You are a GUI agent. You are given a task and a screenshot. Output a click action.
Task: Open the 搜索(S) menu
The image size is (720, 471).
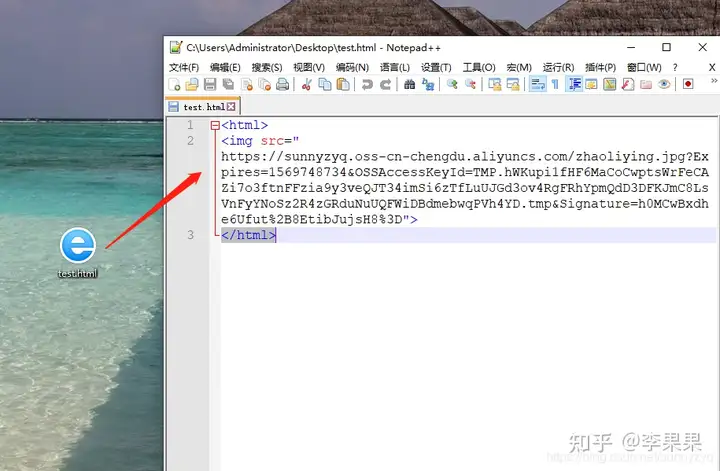(267, 67)
